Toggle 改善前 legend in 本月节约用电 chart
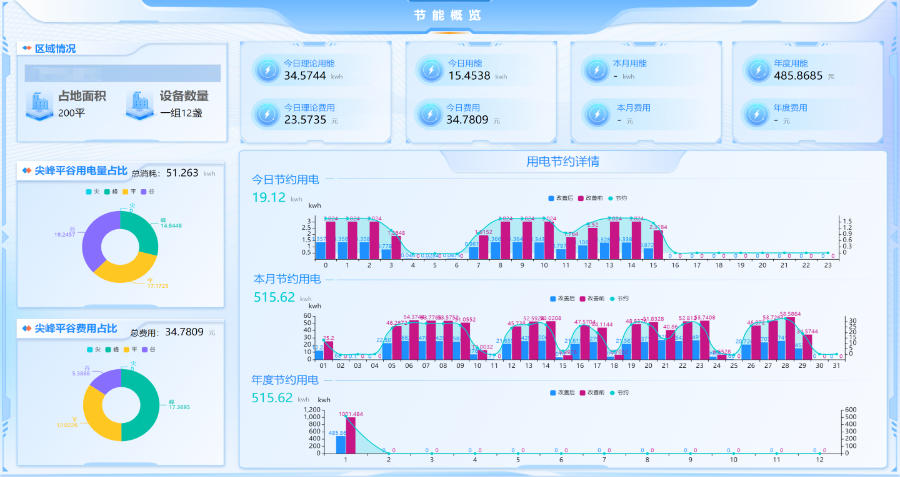Image resolution: width=900 pixels, height=477 pixels. (590, 298)
